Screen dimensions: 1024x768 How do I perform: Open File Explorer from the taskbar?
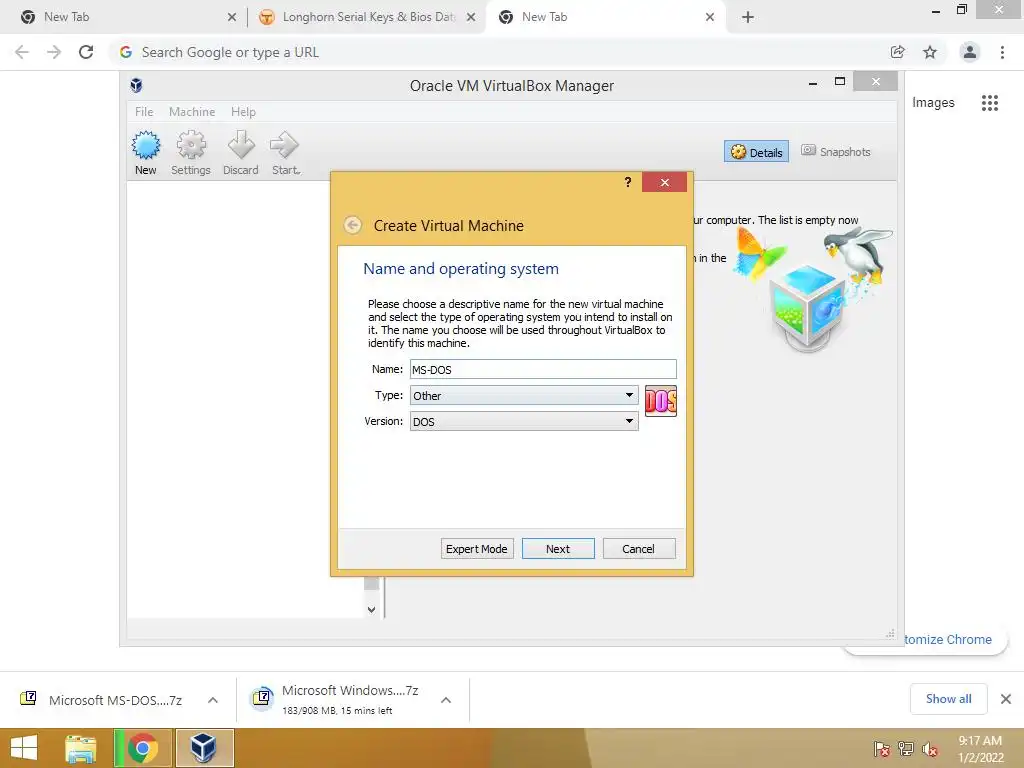80,748
